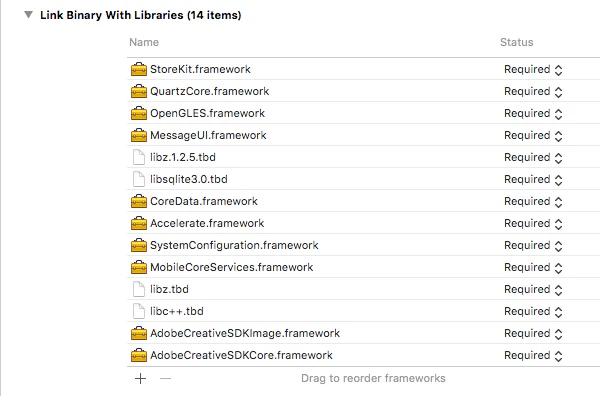Open StoreKit.framework status dropdown

pos(533,70)
